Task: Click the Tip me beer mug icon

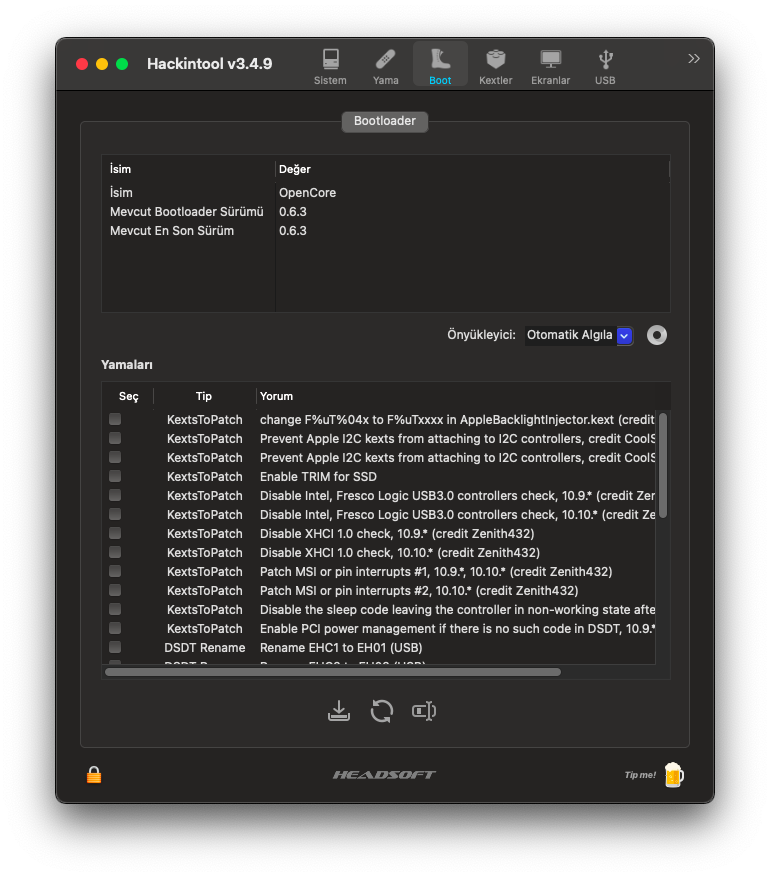Action: tap(674, 775)
